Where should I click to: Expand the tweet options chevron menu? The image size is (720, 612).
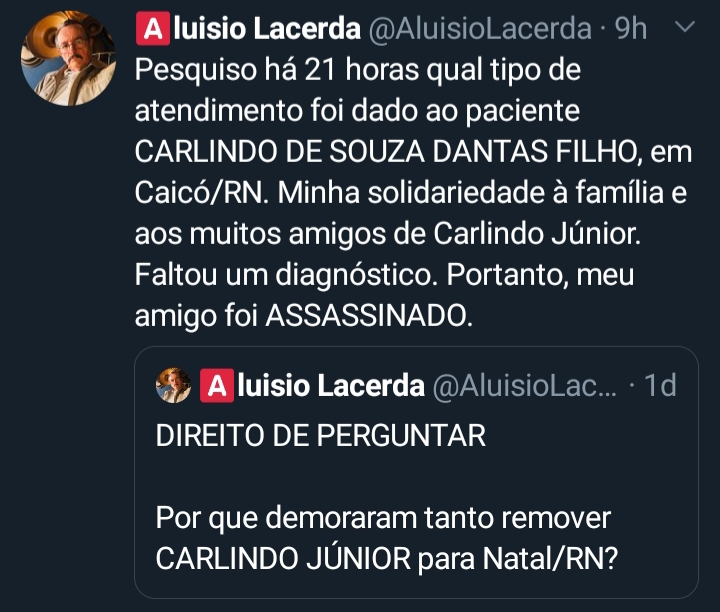click(685, 28)
